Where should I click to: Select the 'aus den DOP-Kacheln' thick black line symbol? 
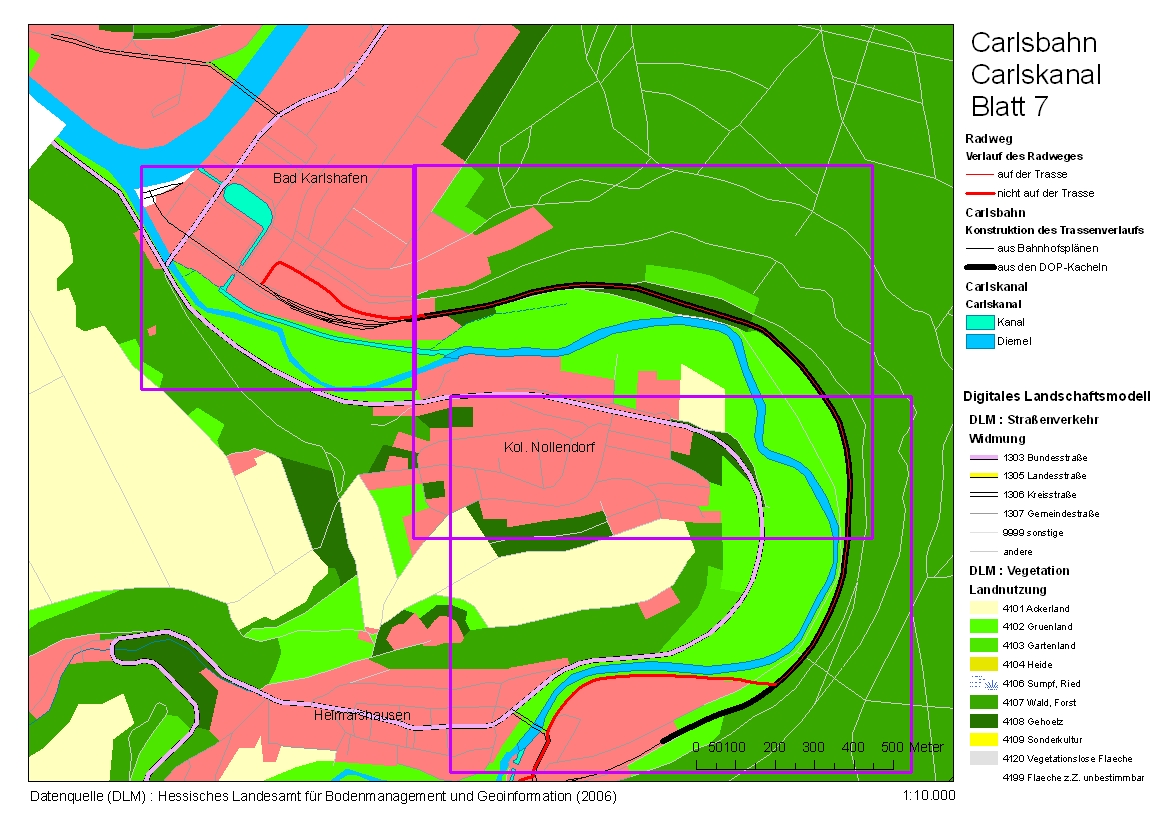(x=980, y=267)
